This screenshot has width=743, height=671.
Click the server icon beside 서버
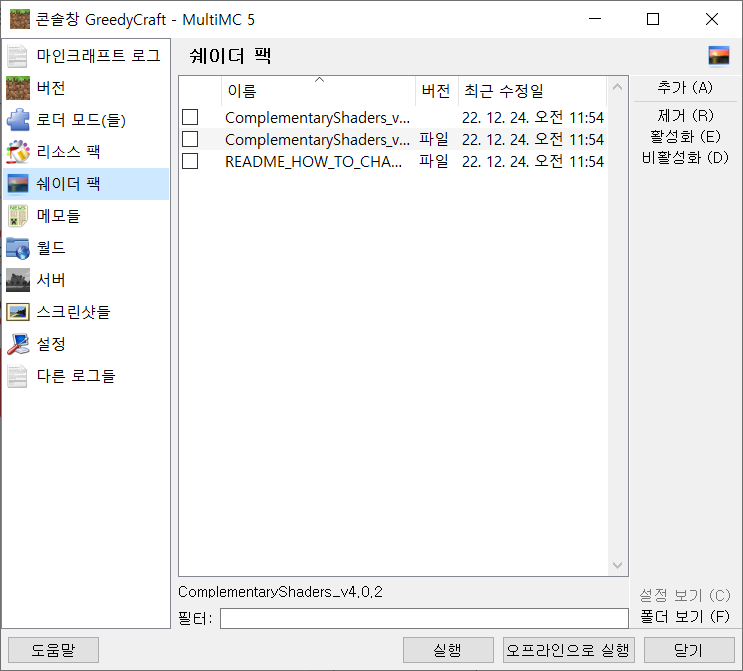18,280
